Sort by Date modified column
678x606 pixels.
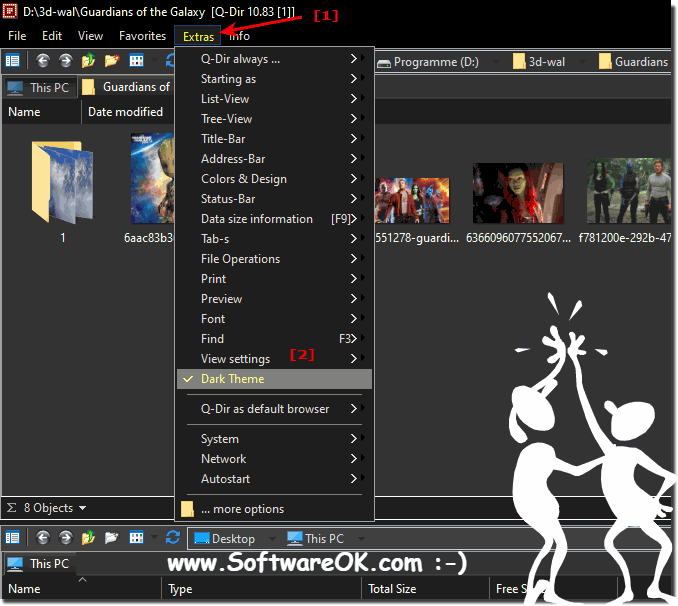click(127, 112)
